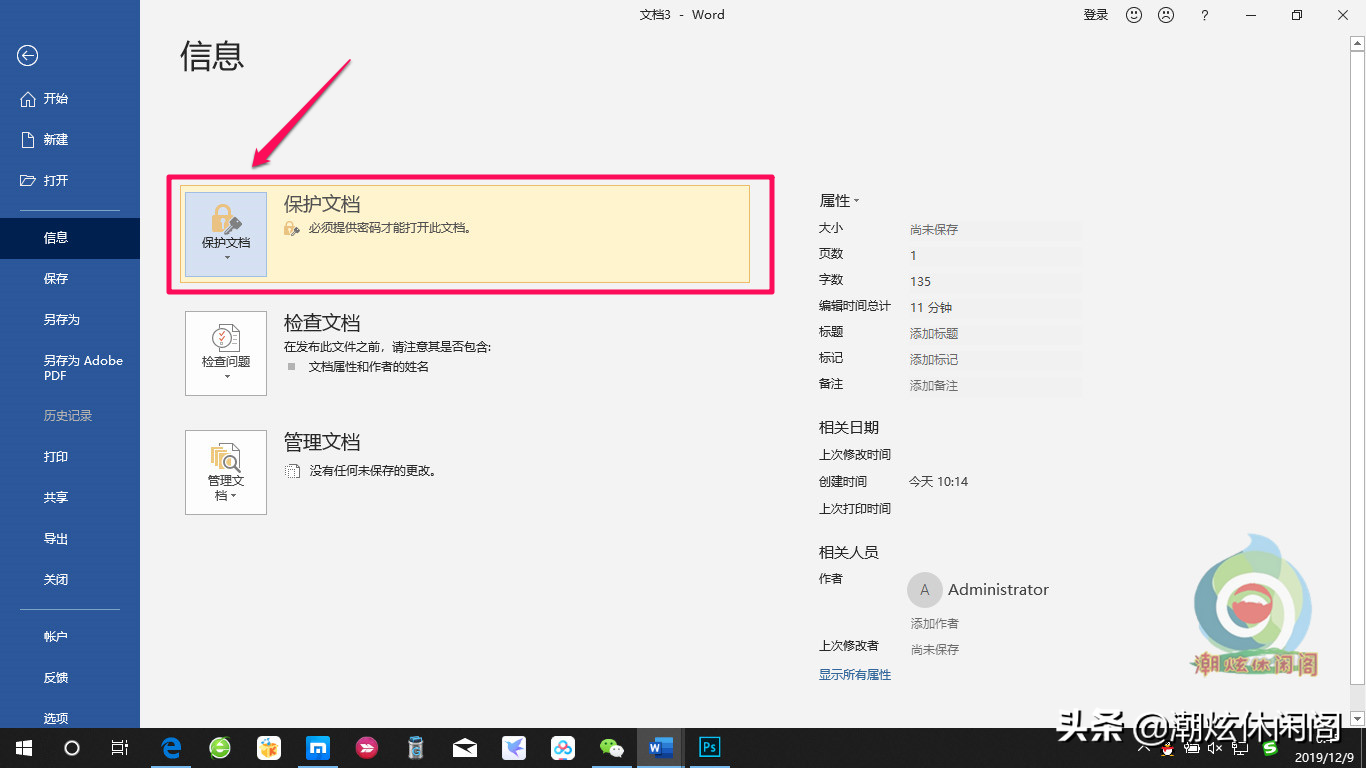The width and height of the screenshot is (1366, 768).
Task: Click the 添加标题 field
Action: (995, 333)
